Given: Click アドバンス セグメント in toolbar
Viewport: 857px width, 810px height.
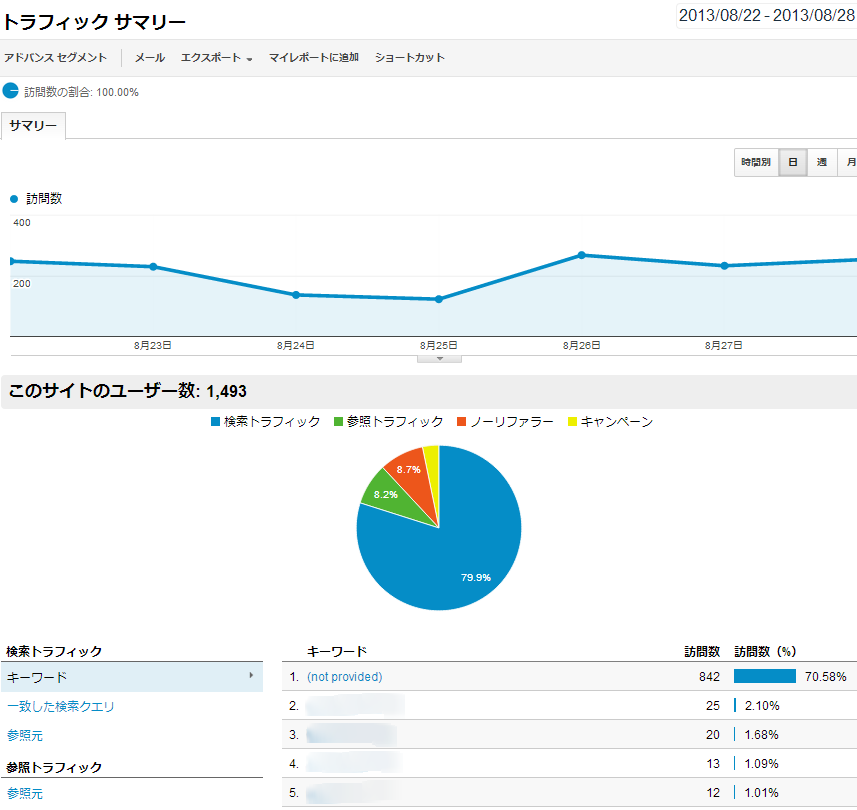Looking at the screenshot, I should [55, 58].
